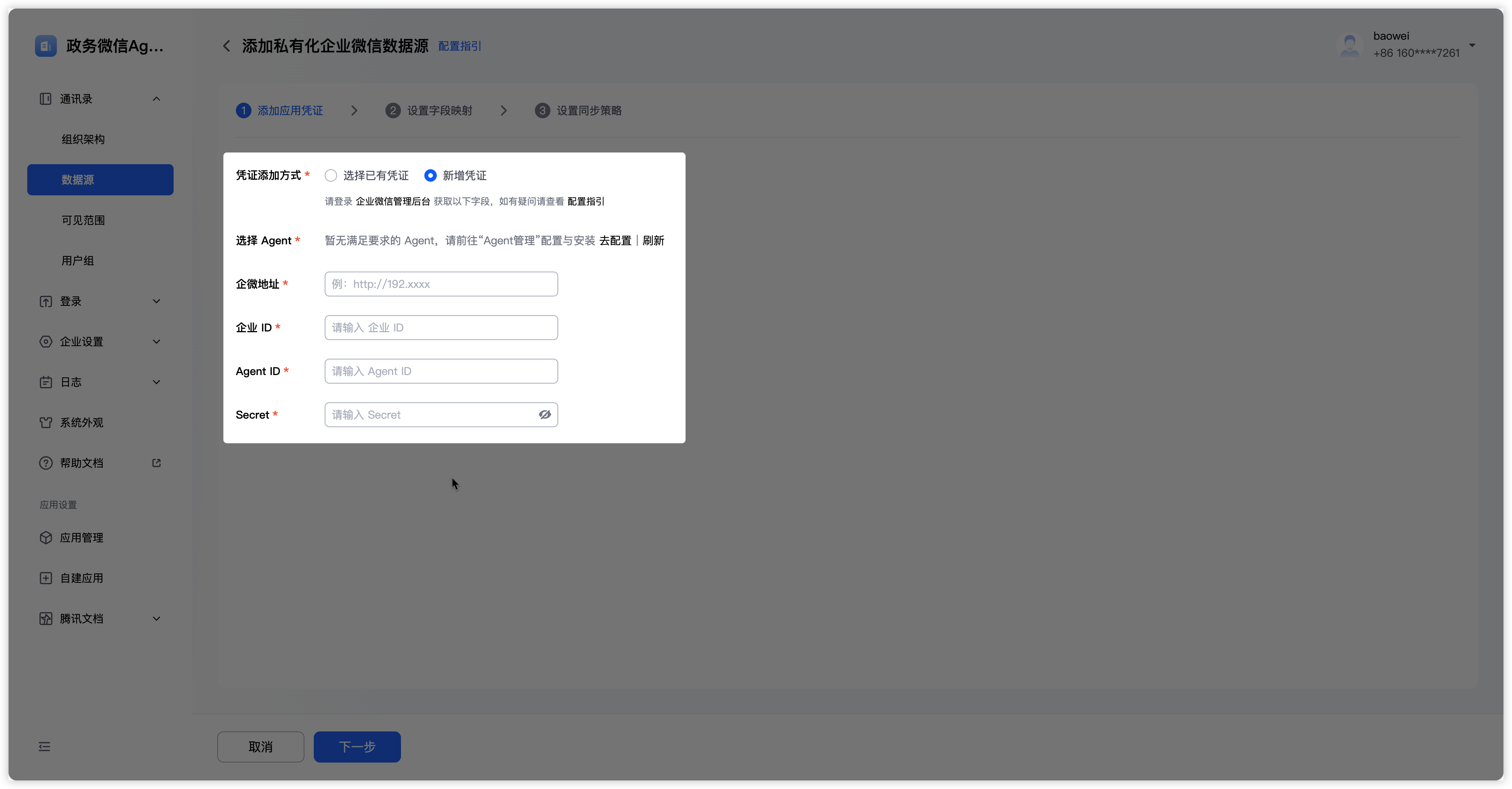
Task: Select the 新增凭证 radio option
Action: (430, 175)
